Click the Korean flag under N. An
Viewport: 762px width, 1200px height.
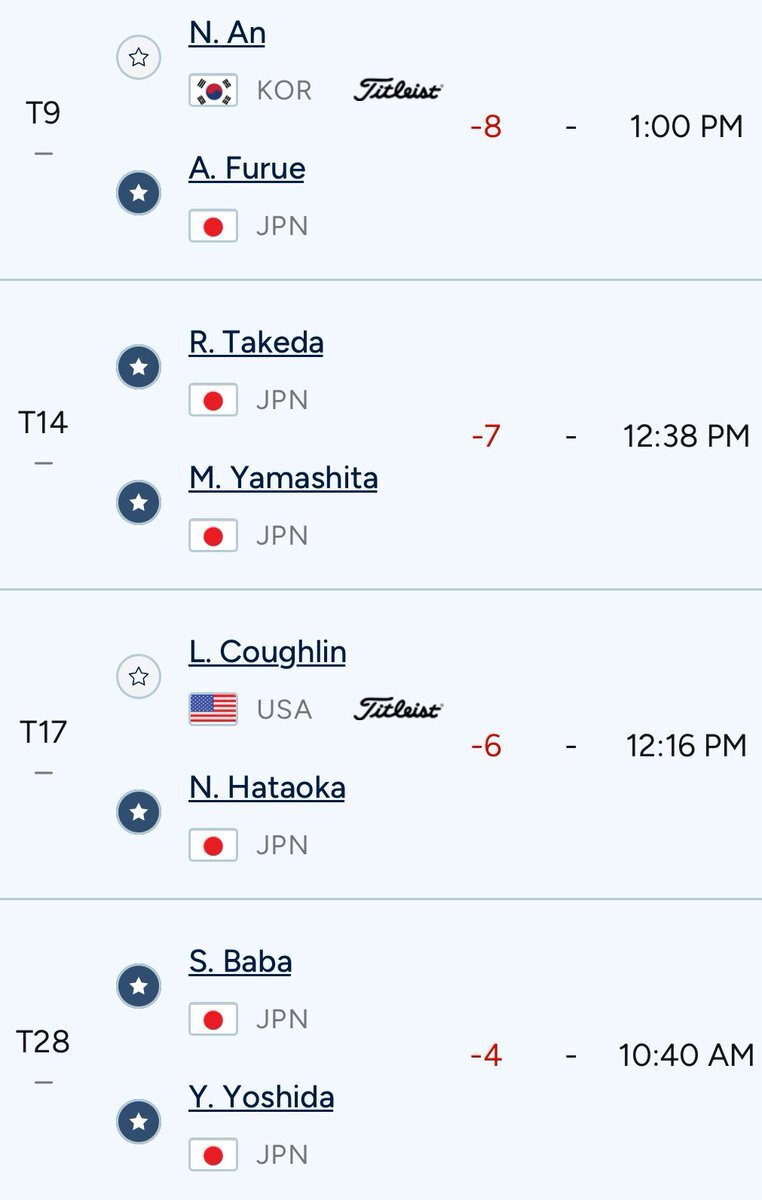click(x=213, y=90)
